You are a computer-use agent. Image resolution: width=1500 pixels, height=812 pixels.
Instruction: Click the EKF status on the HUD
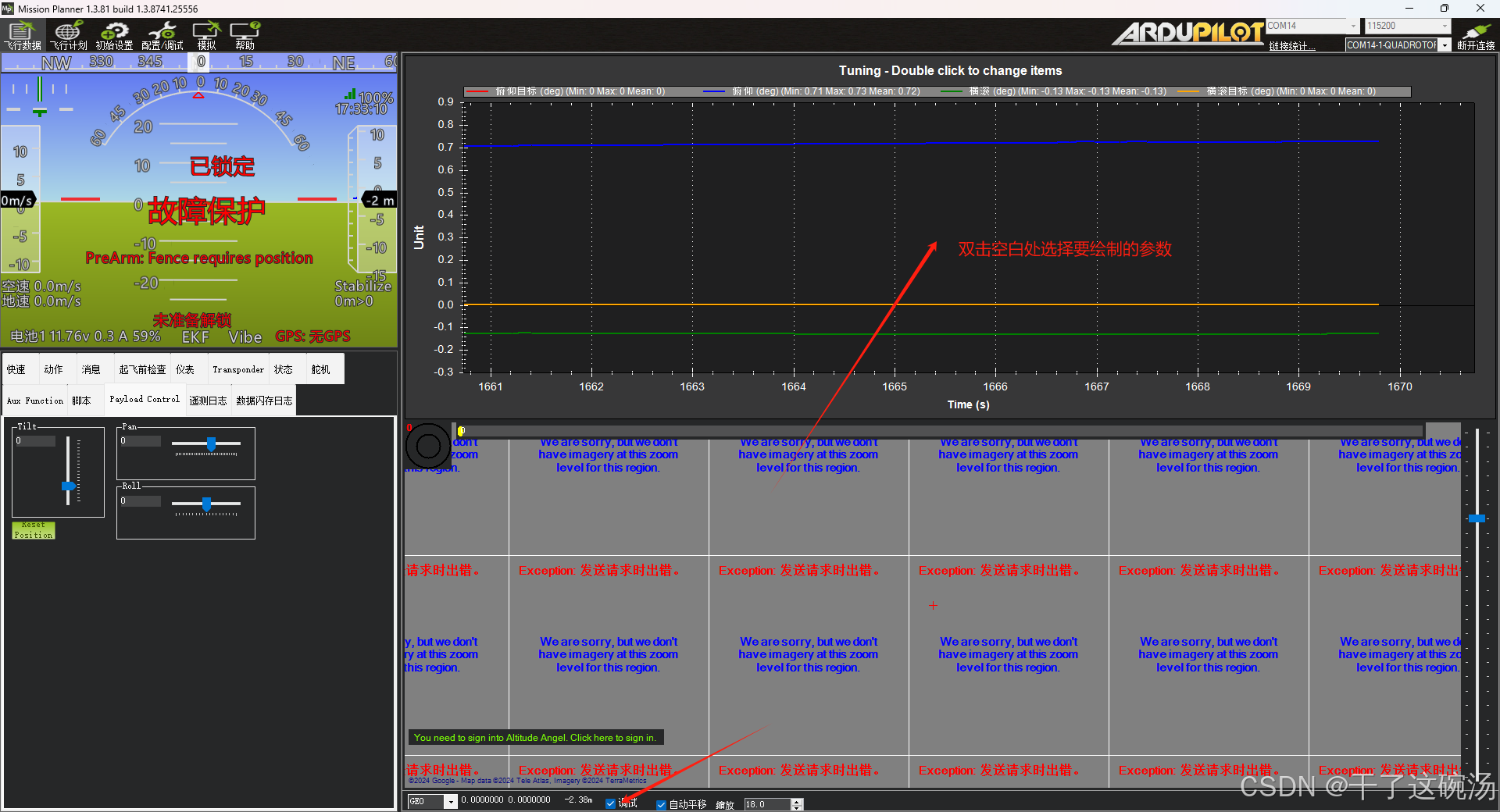click(x=195, y=337)
